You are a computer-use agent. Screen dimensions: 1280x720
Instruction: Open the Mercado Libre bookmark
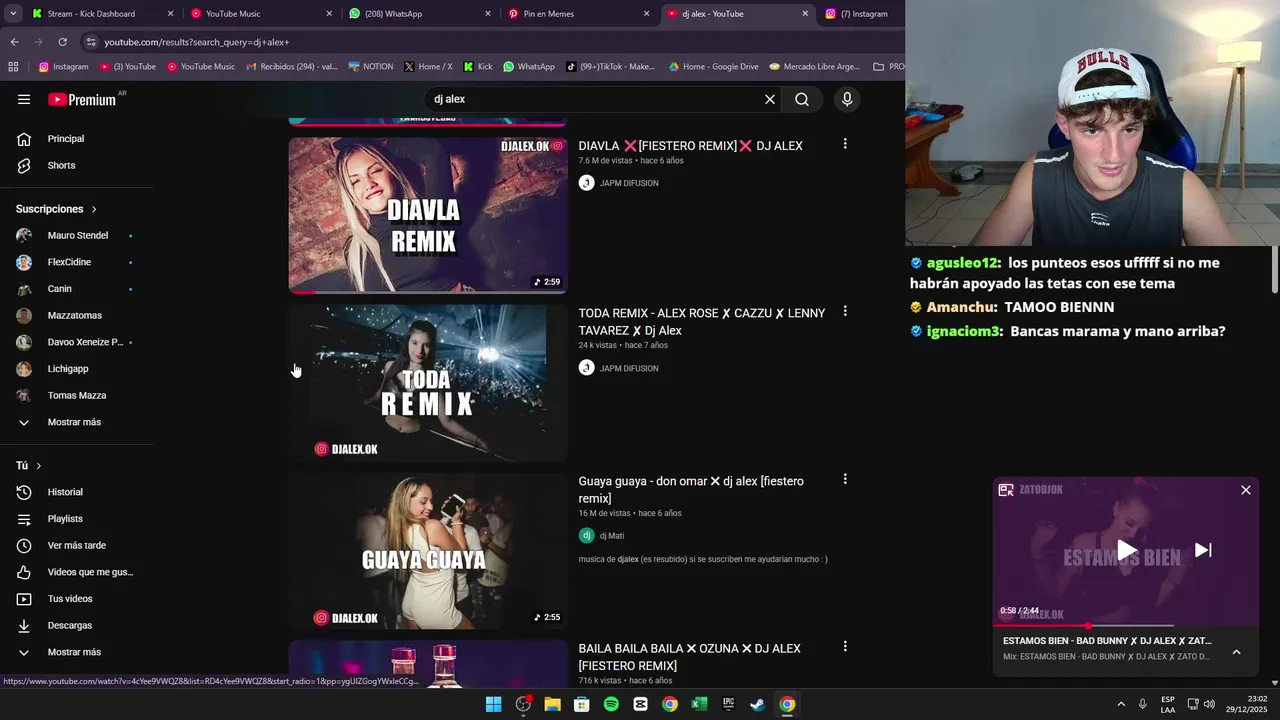(x=815, y=67)
